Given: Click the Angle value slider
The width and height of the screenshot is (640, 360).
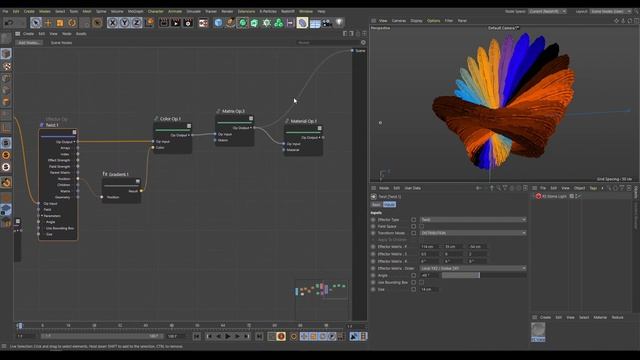Looking at the screenshot, I should [484, 276].
